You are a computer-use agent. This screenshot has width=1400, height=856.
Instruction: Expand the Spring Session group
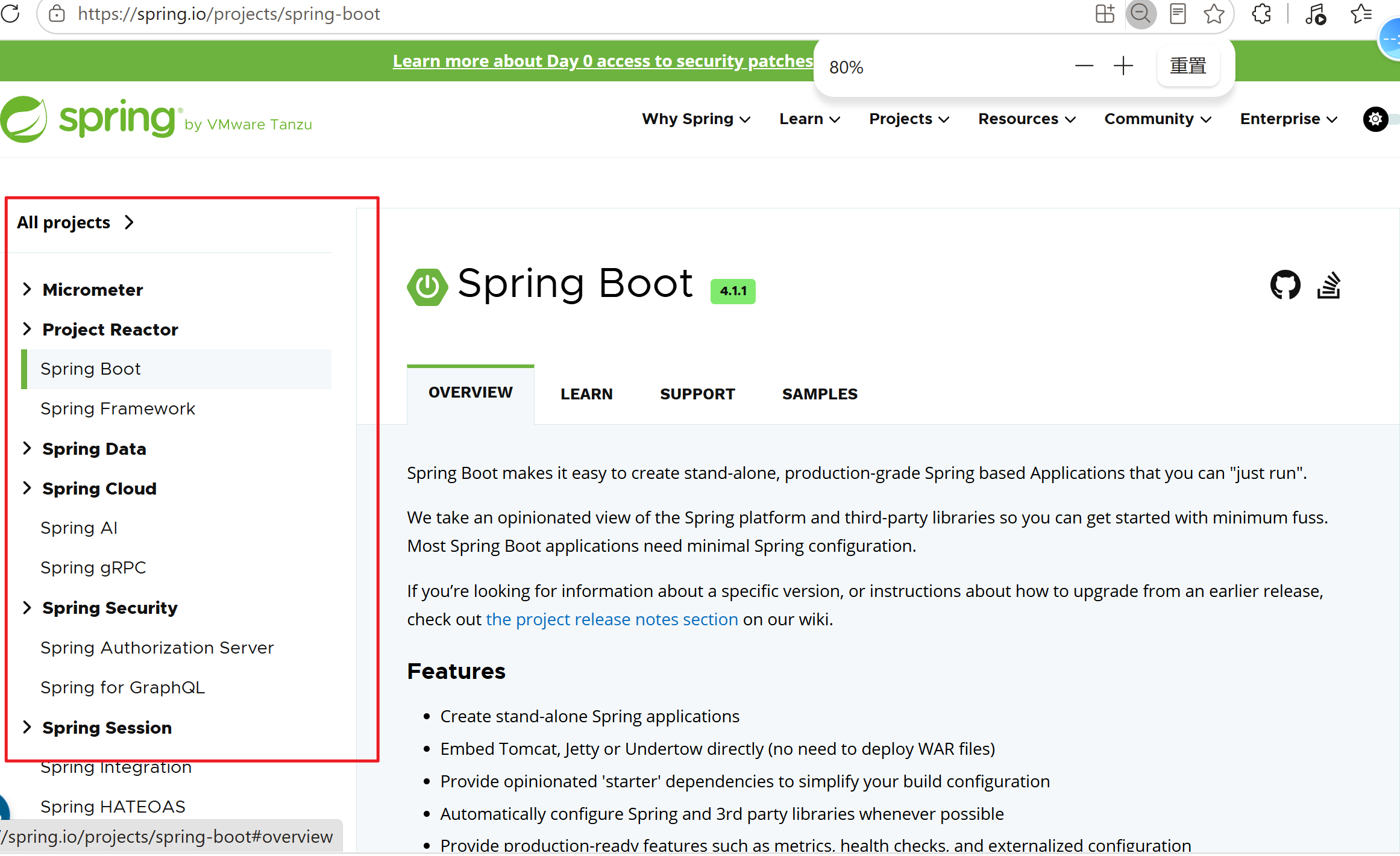tap(27, 727)
